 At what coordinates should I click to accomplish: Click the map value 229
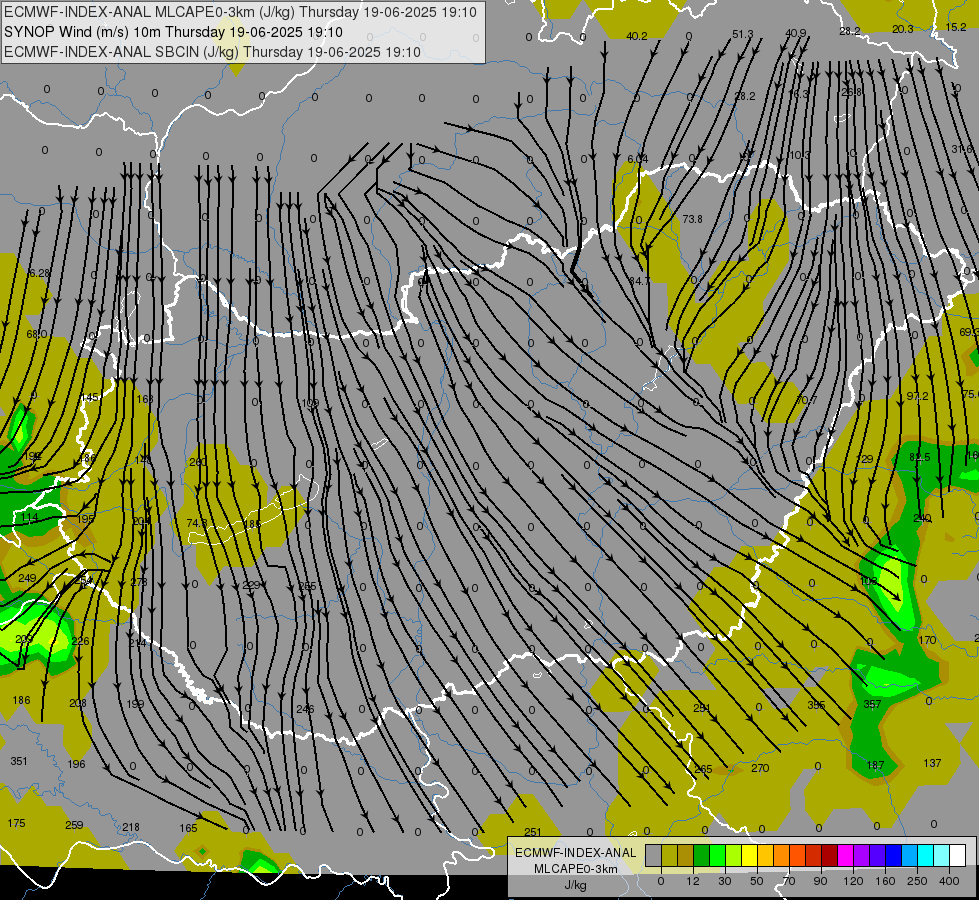coord(251,585)
